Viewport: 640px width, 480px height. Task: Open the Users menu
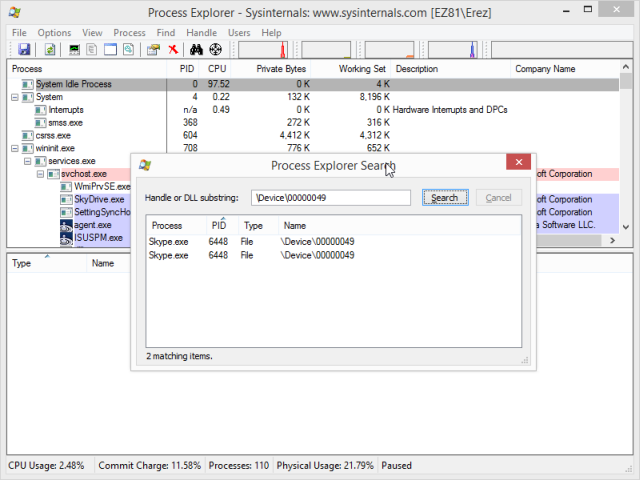239,33
